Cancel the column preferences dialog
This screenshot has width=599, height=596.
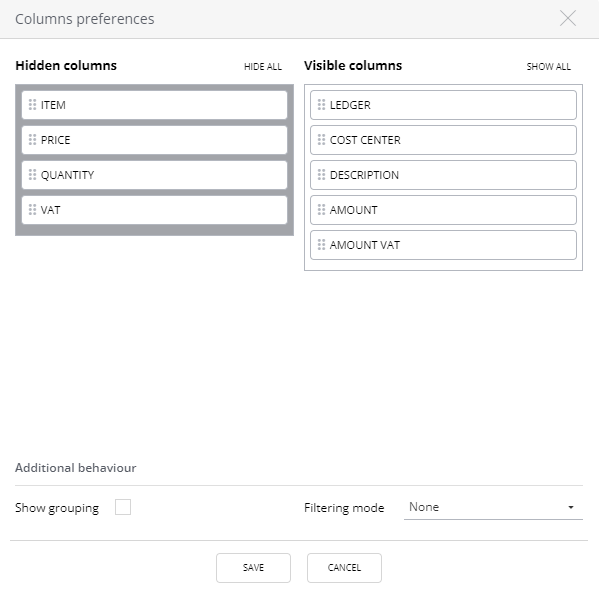coord(344,568)
